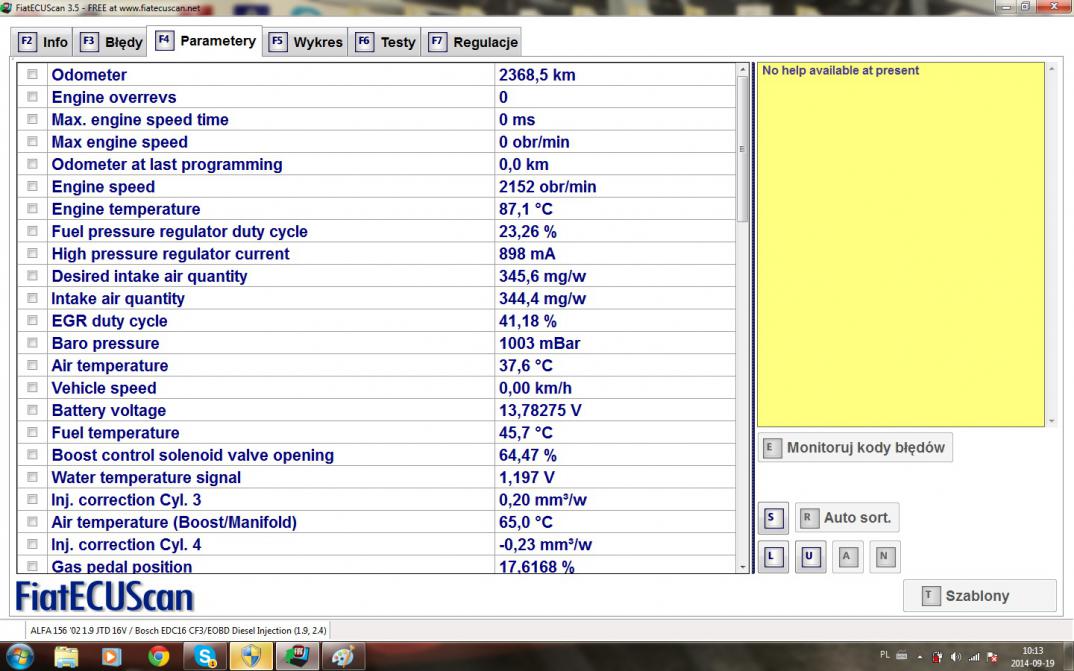Image resolution: width=1074 pixels, height=671 pixels.
Task: Switch to the Błędy tab
Action: tap(112, 42)
